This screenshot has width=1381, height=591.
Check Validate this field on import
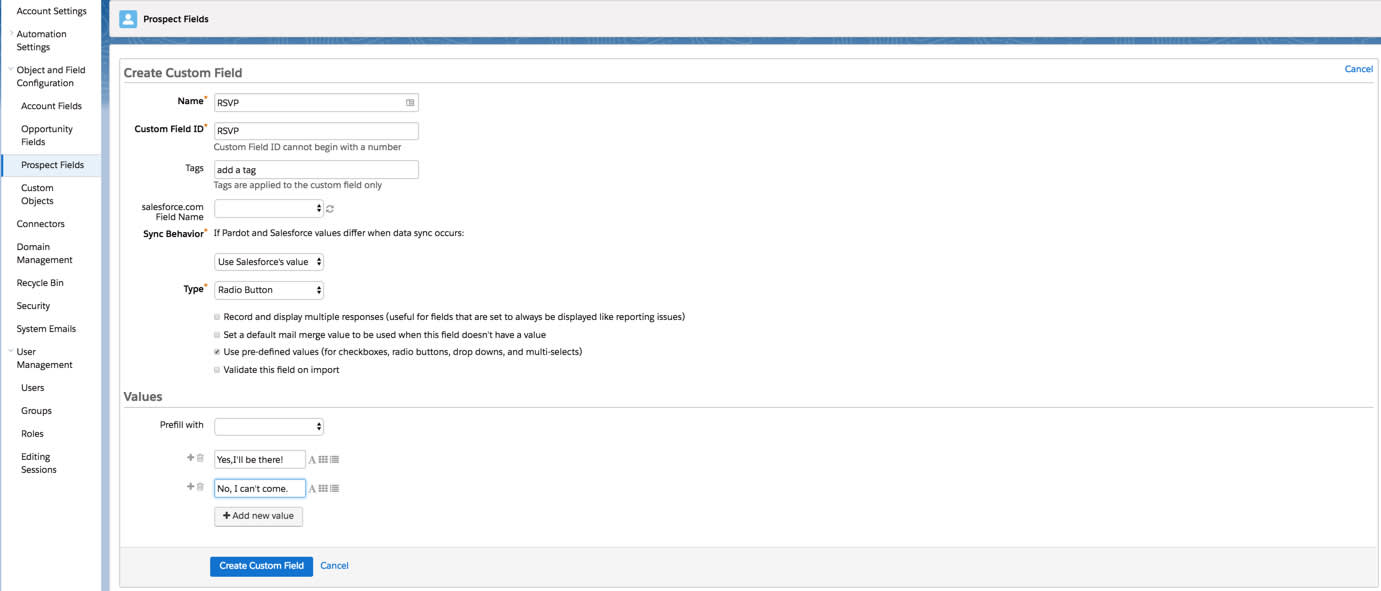(x=217, y=370)
